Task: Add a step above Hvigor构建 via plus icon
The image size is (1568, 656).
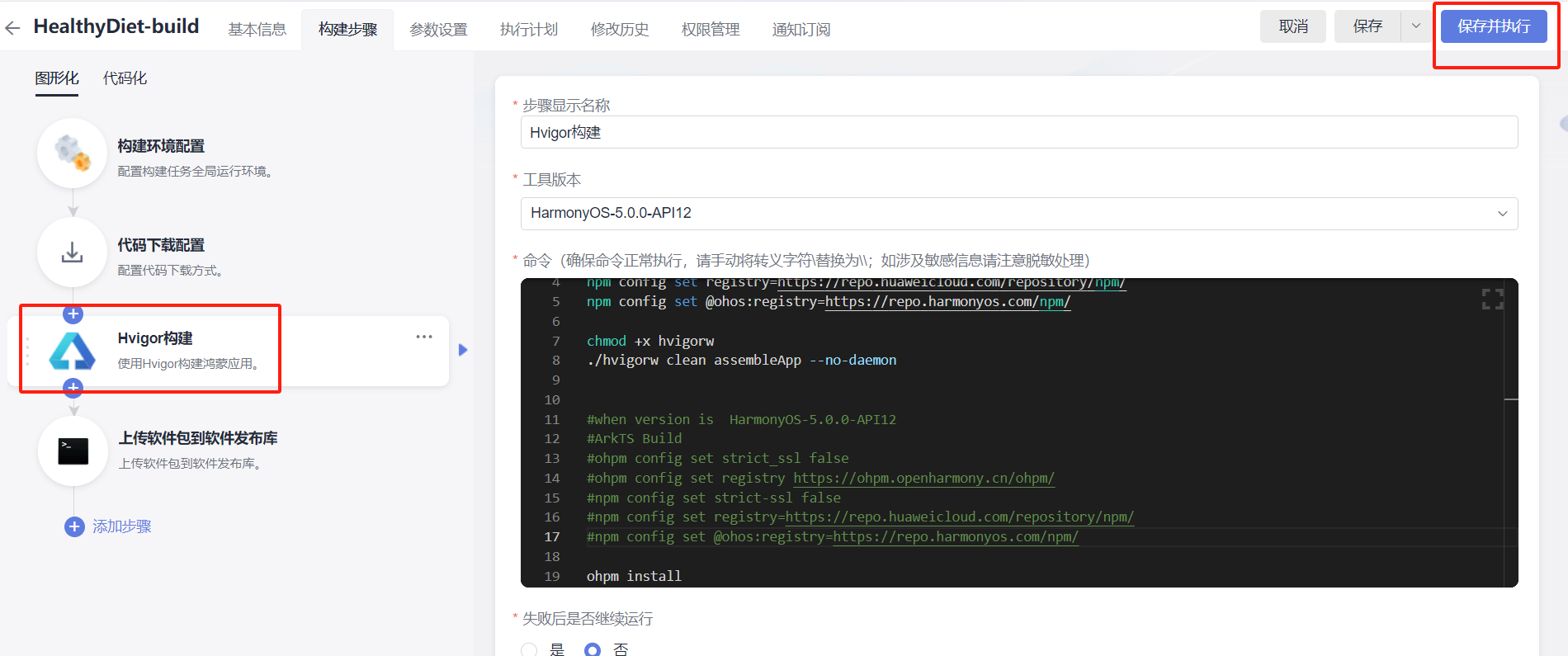Action: (x=73, y=314)
